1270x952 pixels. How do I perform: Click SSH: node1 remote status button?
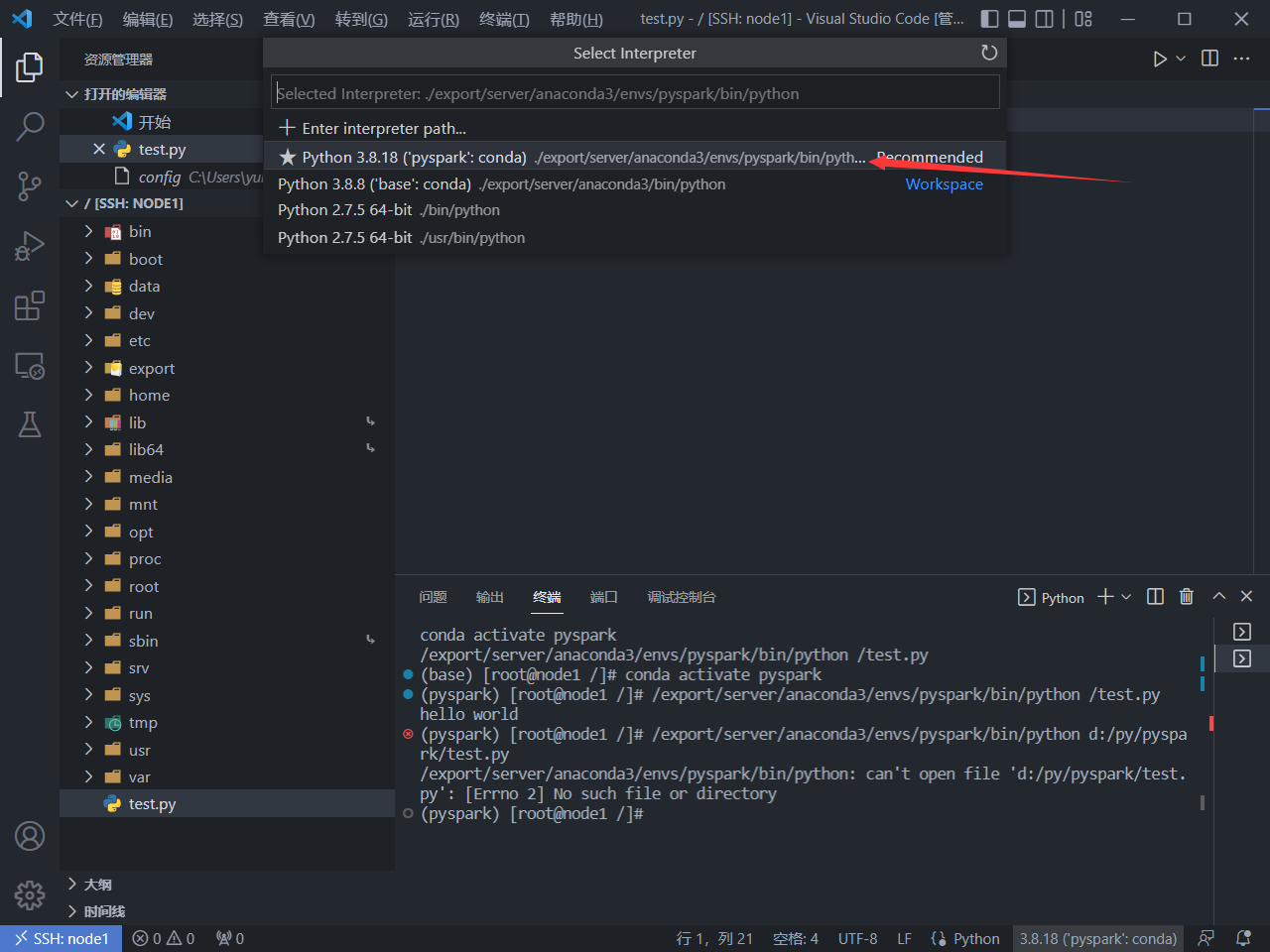[x=62, y=938]
